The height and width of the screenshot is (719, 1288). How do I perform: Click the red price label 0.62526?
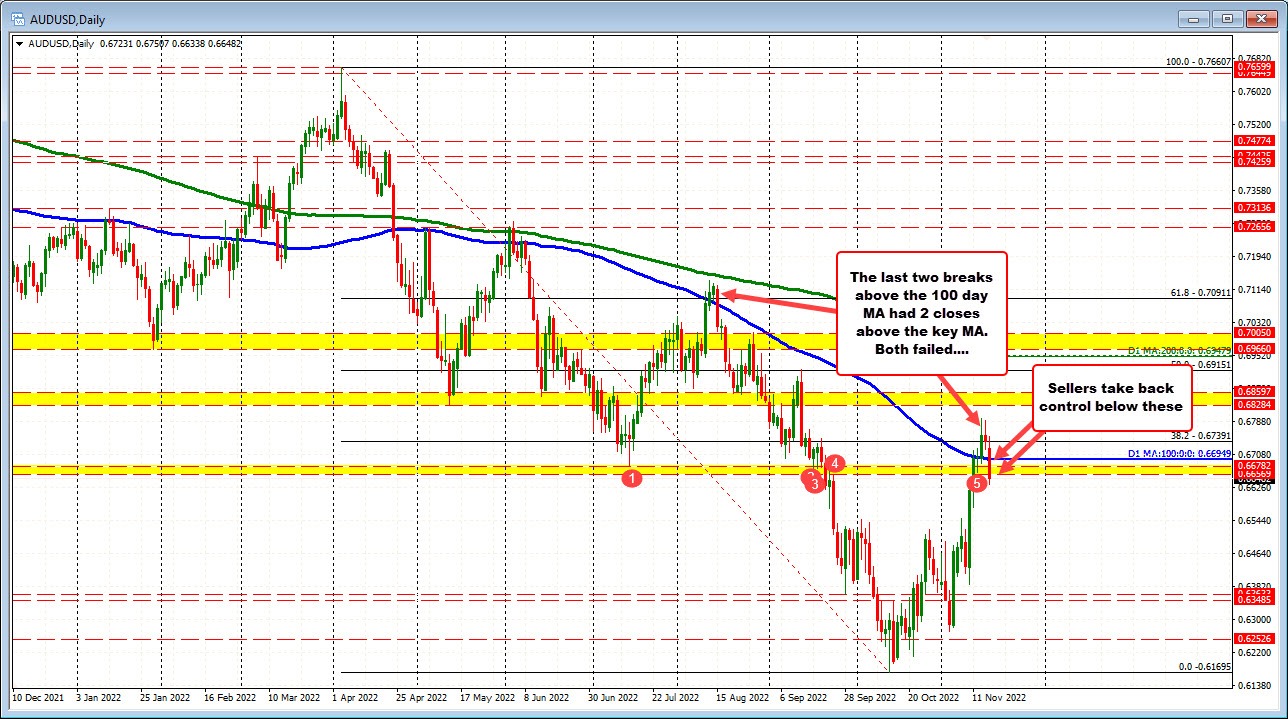pyautogui.click(x=1254, y=638)
